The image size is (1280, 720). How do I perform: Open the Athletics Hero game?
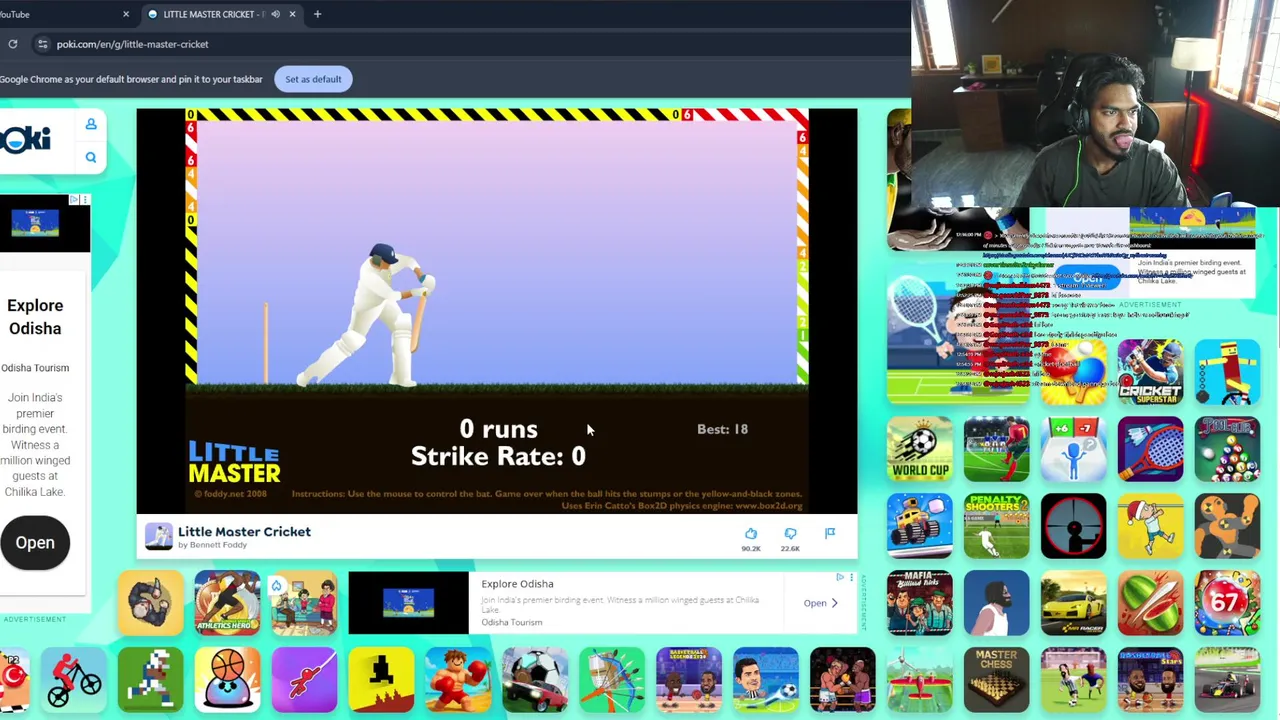coord(227,603)
